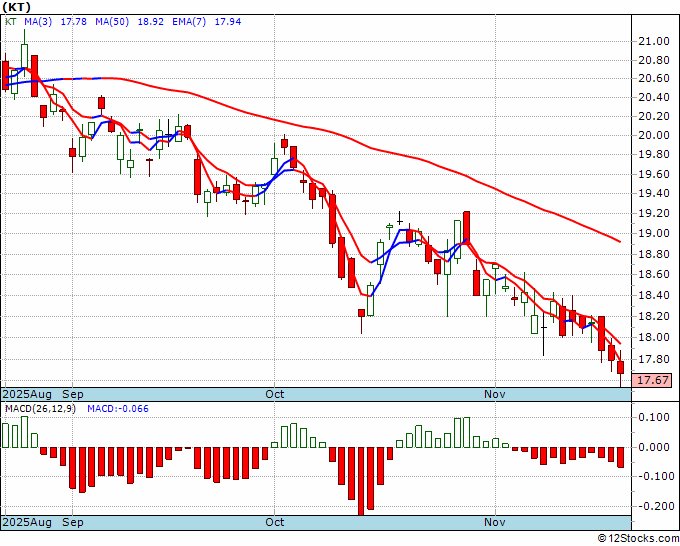The image size is (680, 546).
Task: Click the 17.78 MA(3) value
Action: click(73, 22)
